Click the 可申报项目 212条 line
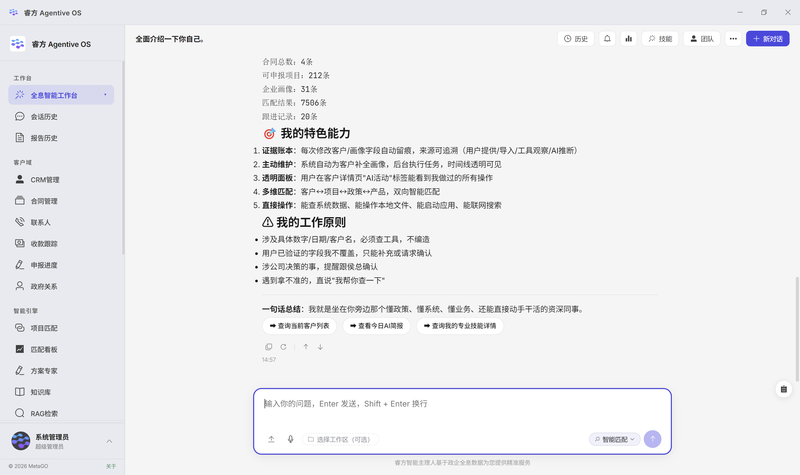 coord(296,76)
